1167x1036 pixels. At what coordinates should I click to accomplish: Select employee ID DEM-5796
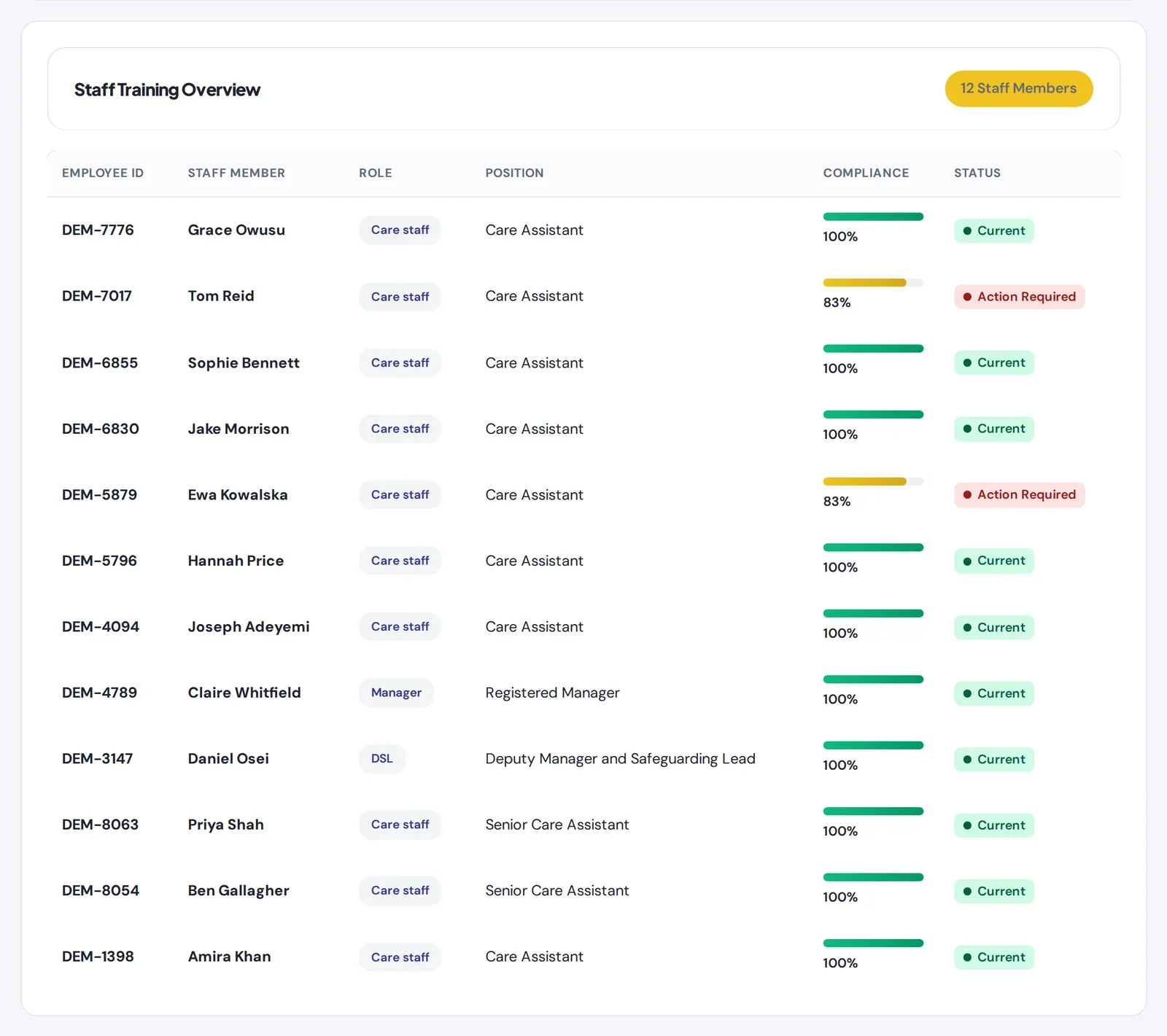pyautogui.click(x=99, y=561)
